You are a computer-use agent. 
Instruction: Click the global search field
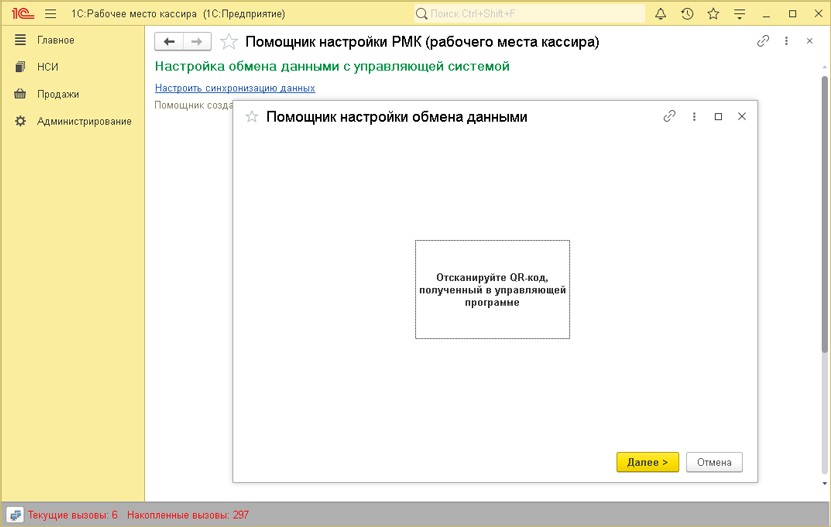click(529, 14)
